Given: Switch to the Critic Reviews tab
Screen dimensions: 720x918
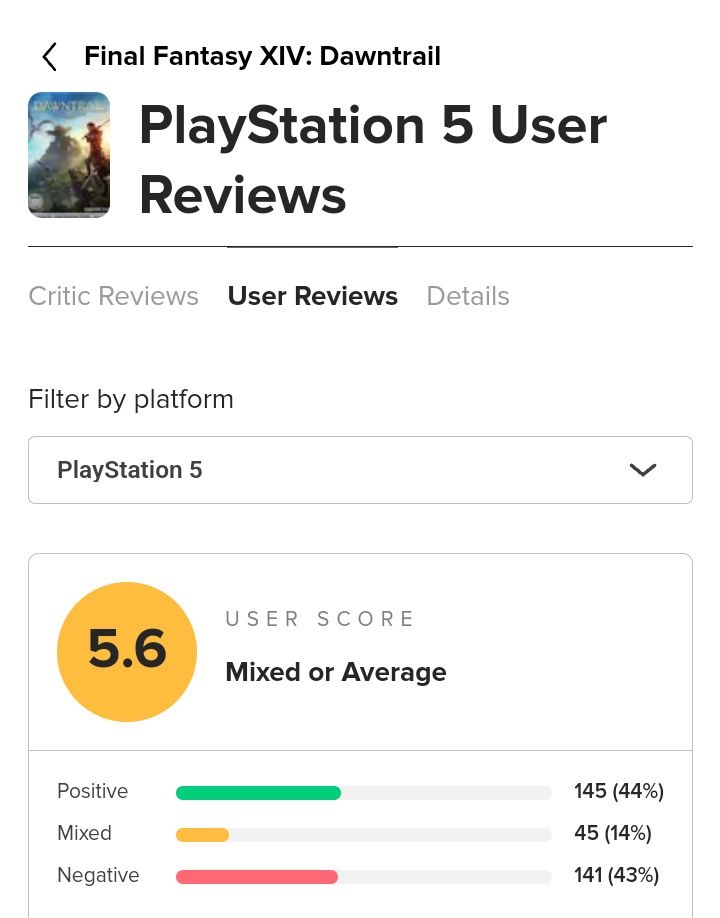Looking at the screenshot, I should pos(113,296).
